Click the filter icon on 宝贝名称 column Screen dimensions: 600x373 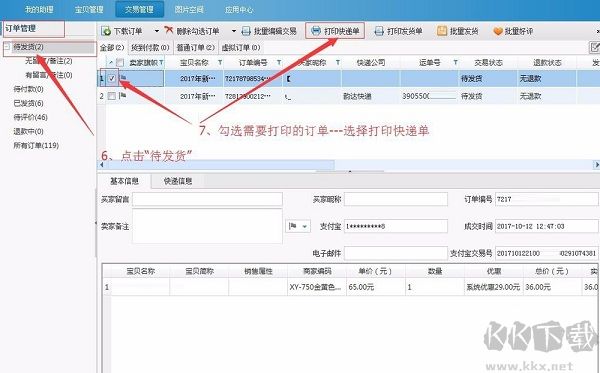220,62
